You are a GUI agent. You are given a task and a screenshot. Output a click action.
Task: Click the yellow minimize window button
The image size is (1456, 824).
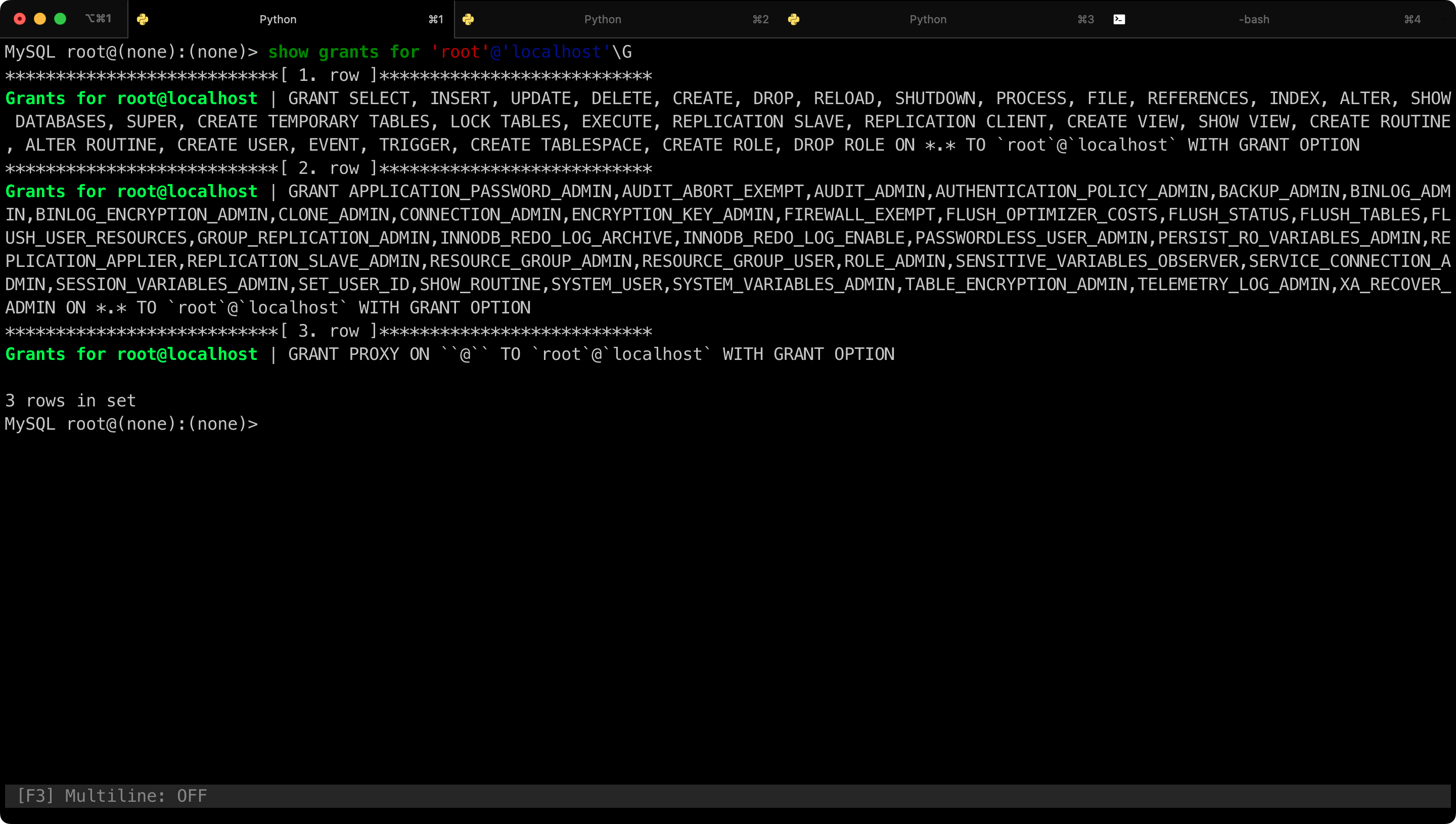pyautogui.click(x=40, y=19)
